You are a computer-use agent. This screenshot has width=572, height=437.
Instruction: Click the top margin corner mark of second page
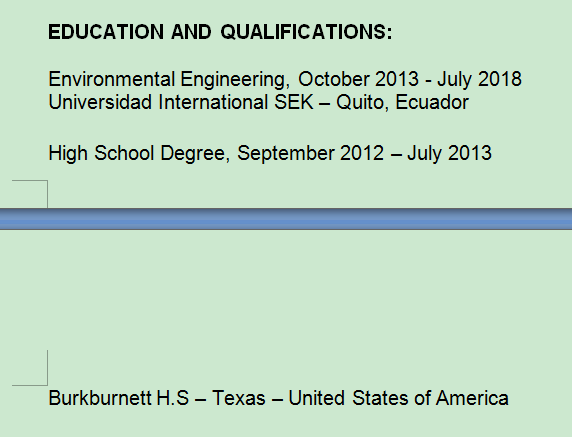[30, 368]
